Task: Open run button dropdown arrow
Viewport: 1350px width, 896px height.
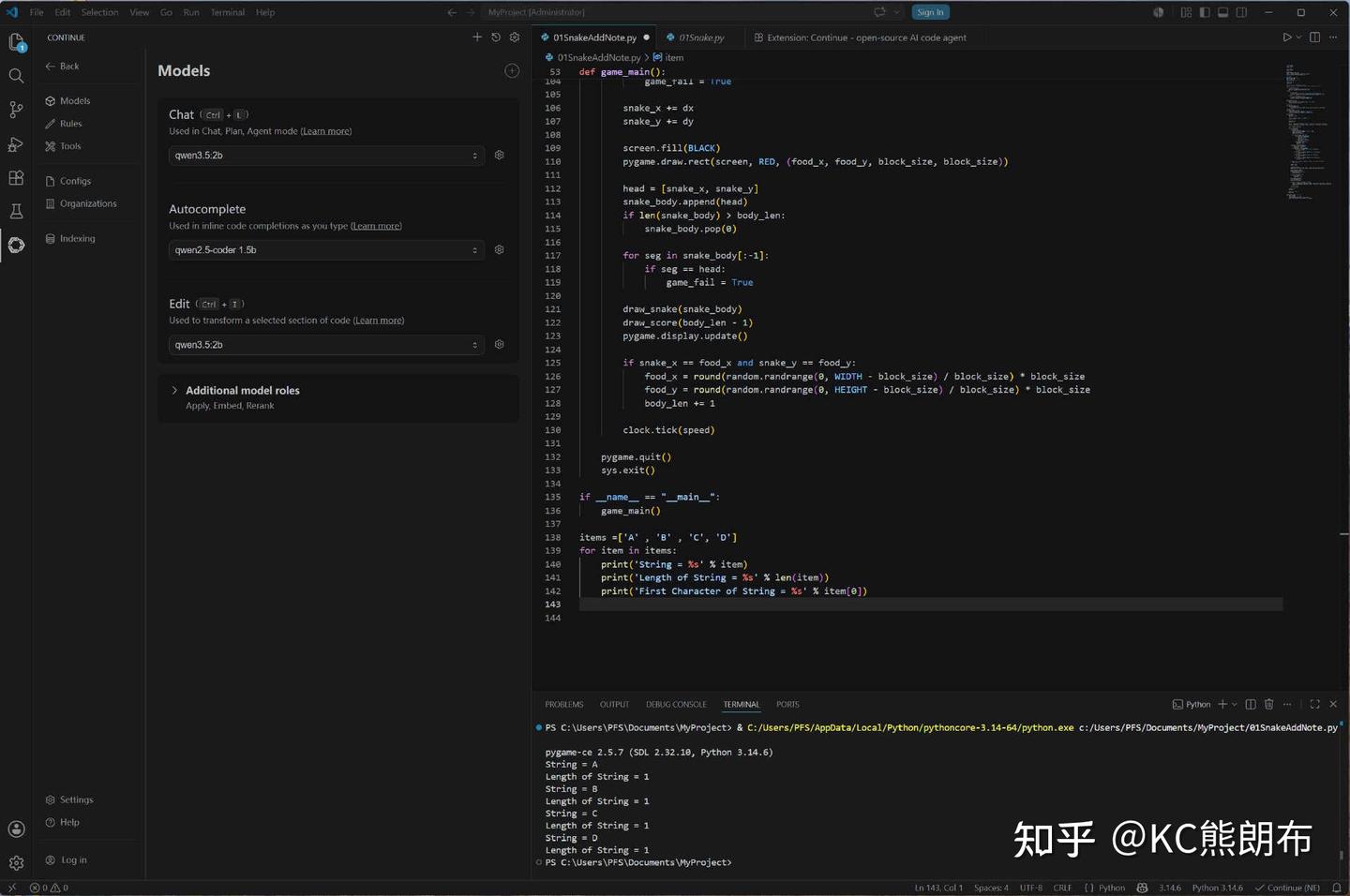Action: [1298, 37]
